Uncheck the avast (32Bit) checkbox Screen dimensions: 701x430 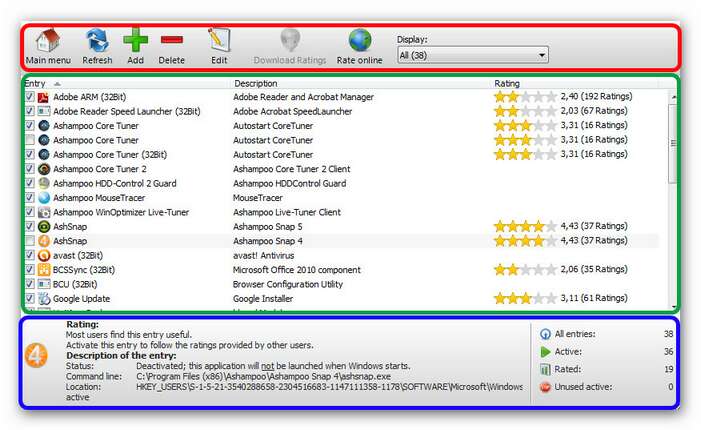pyautogui.click(x=30, y=255)
